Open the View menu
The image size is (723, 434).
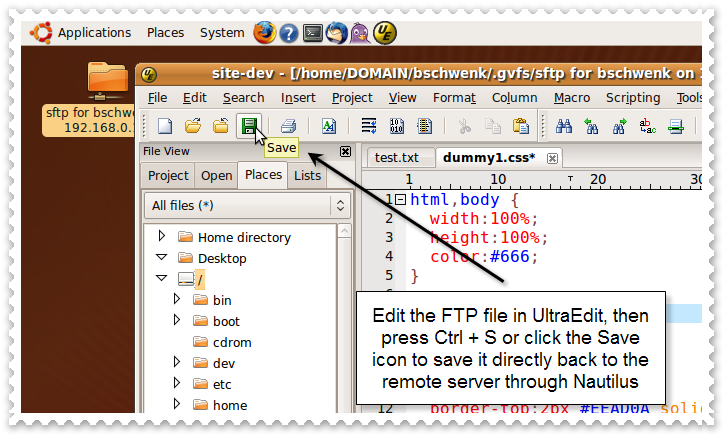pos(402,98)
